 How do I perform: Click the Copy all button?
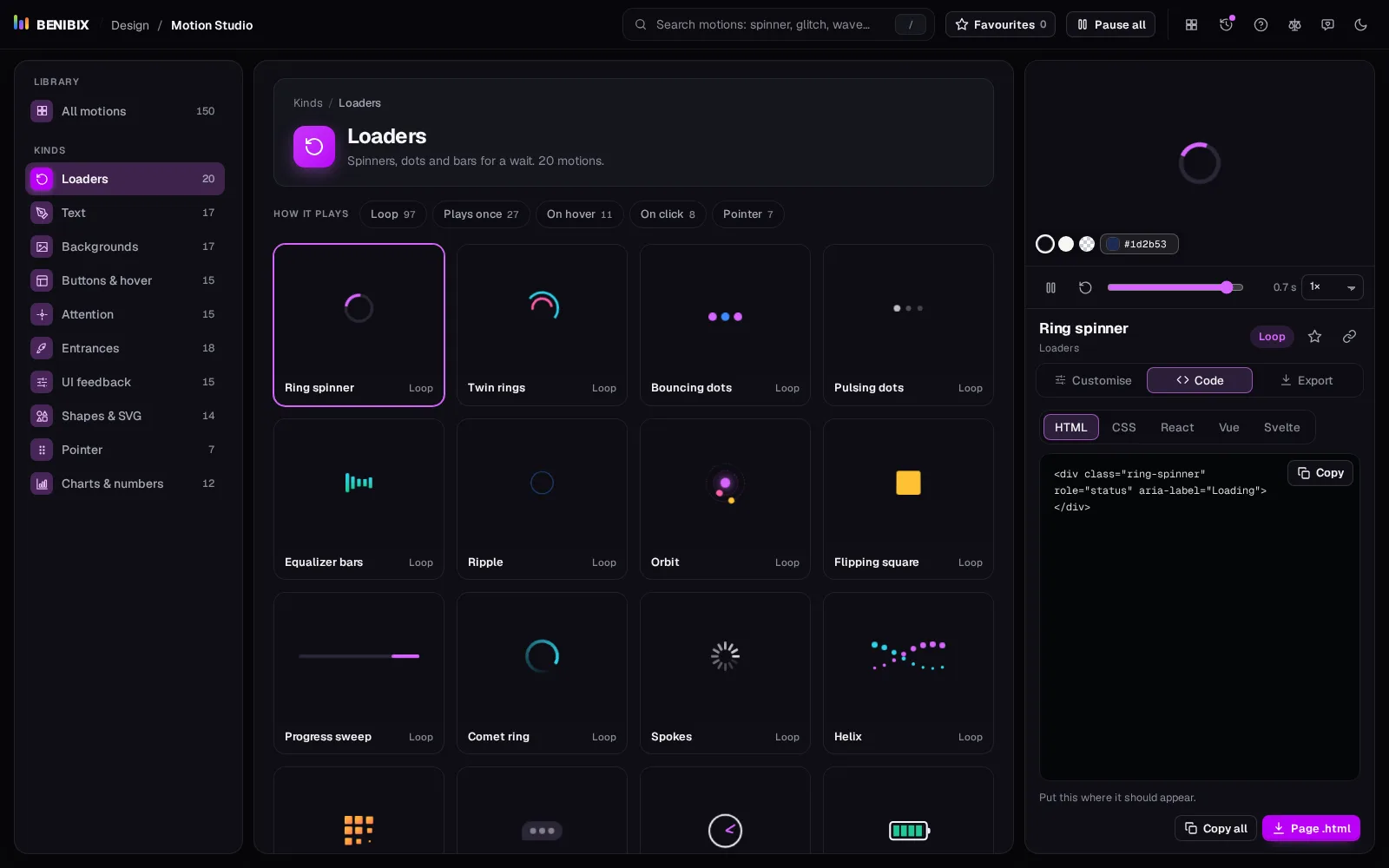pos(1215,829)
